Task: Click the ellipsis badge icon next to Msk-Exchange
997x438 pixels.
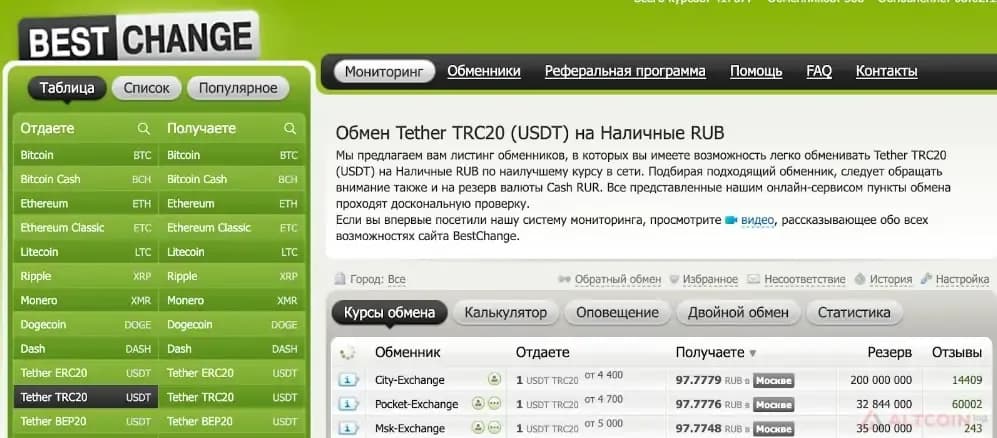Action: point(494,427)
